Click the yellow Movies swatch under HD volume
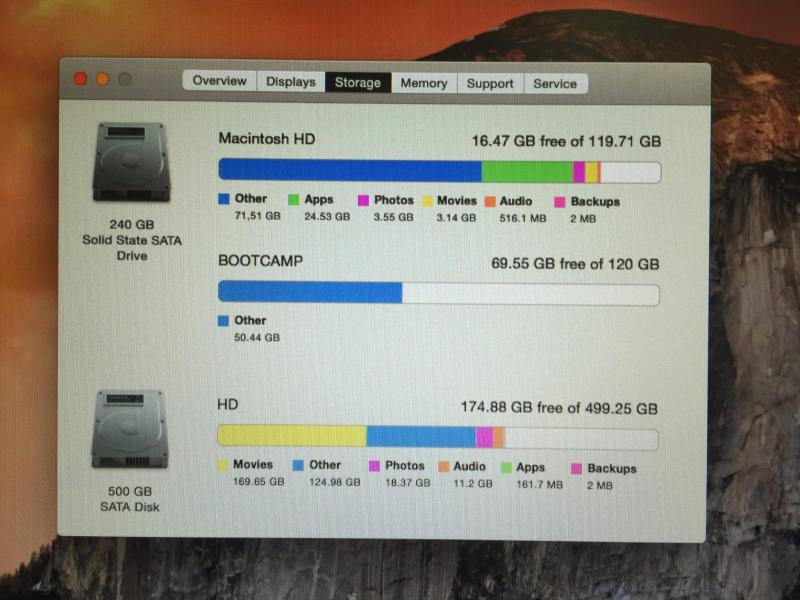Screen dimensions: 800x600 222,465
